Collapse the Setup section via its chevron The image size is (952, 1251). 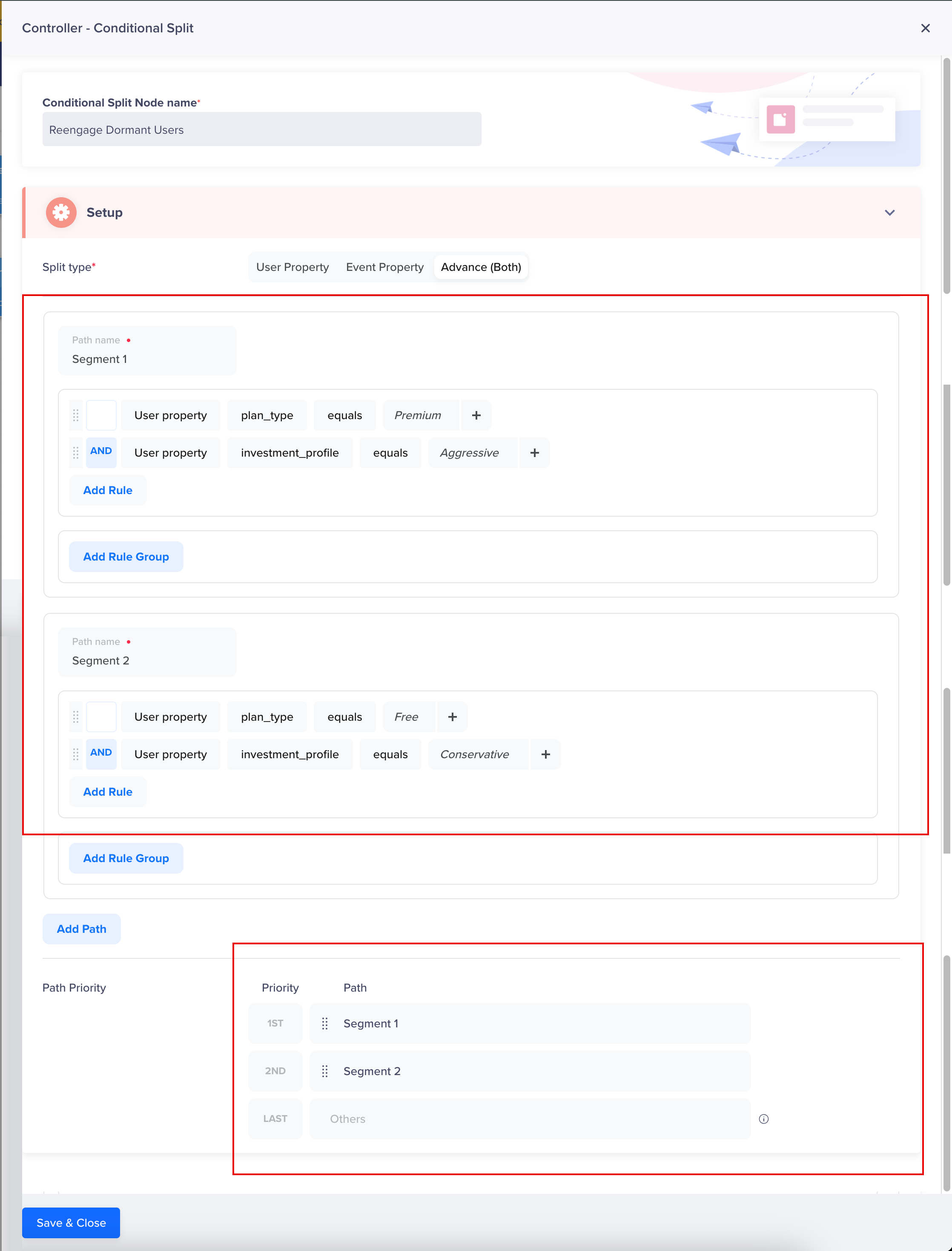click(x=890, y=213)
